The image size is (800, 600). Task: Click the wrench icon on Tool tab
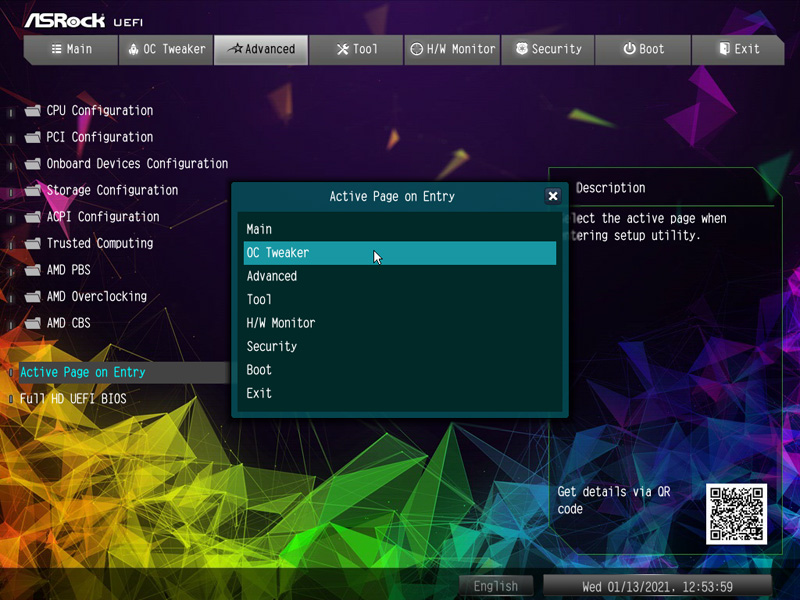click(343, 49)
